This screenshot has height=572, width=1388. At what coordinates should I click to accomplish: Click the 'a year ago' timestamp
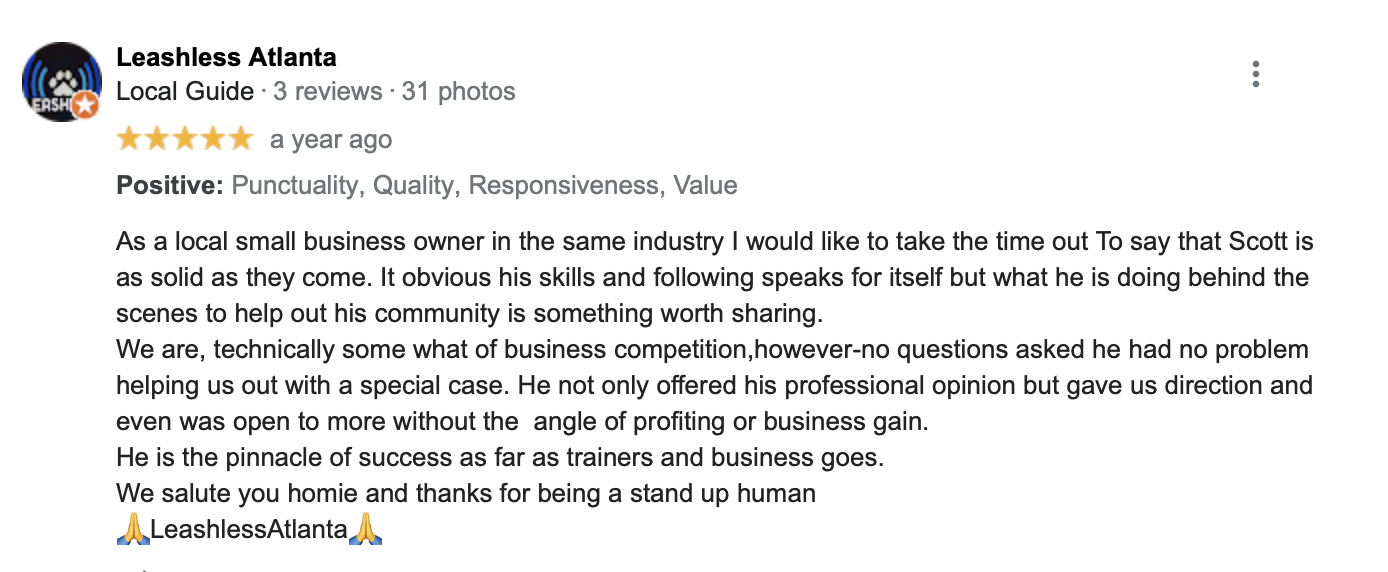tap(331, 140)
